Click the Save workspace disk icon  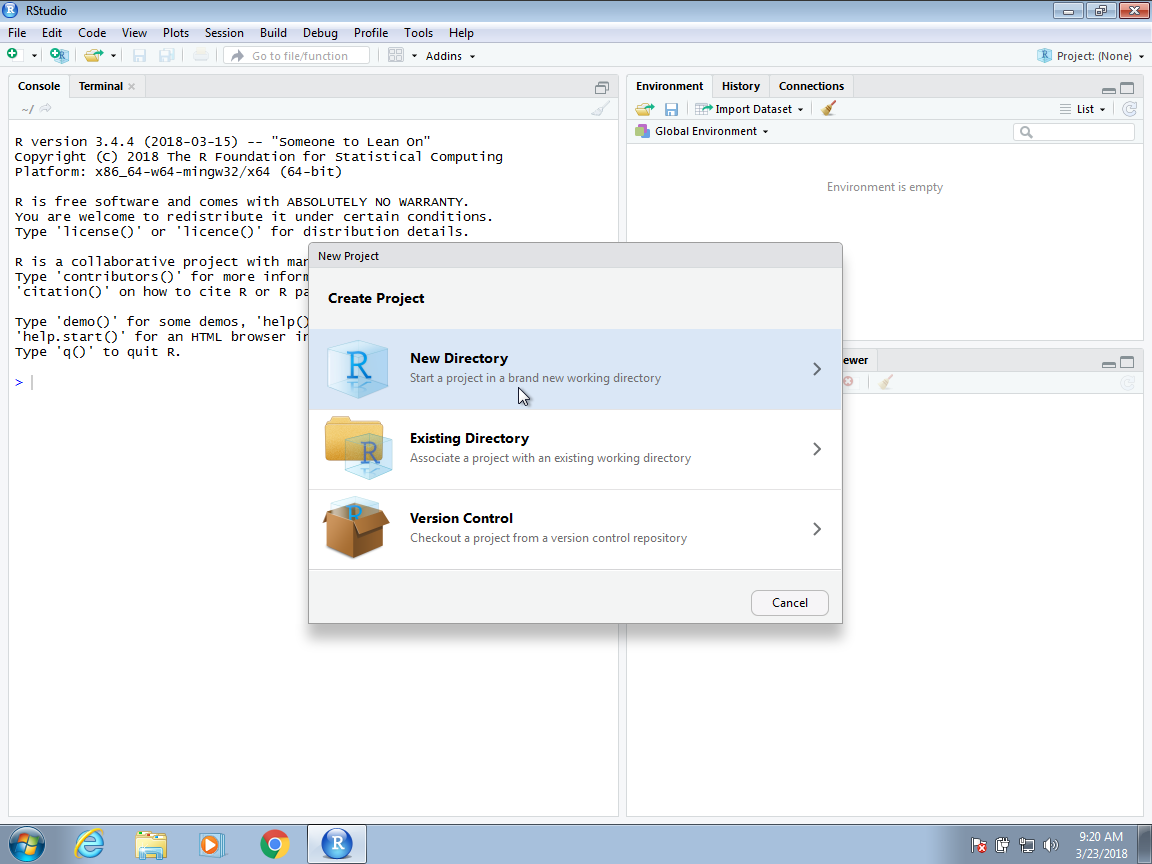click(x=671, y=109)
